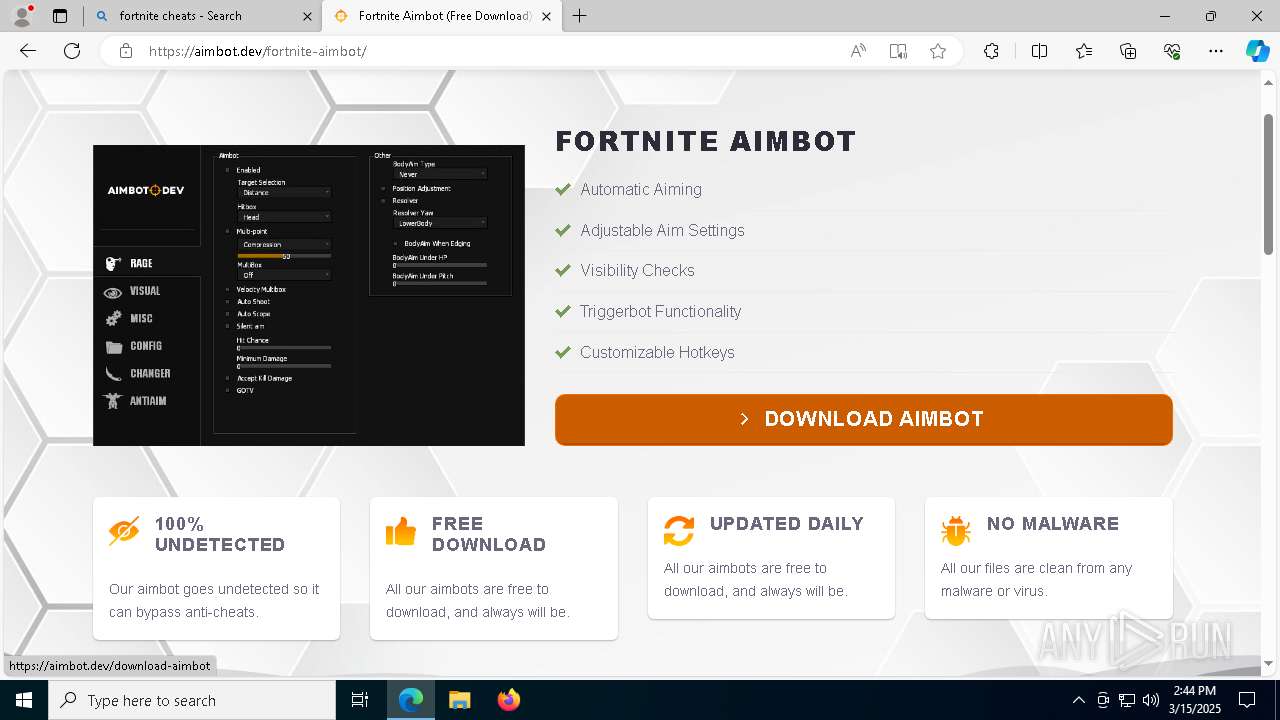Show hidden system tray icons
1280x720 pixels.
click(x=1078, y=700)
